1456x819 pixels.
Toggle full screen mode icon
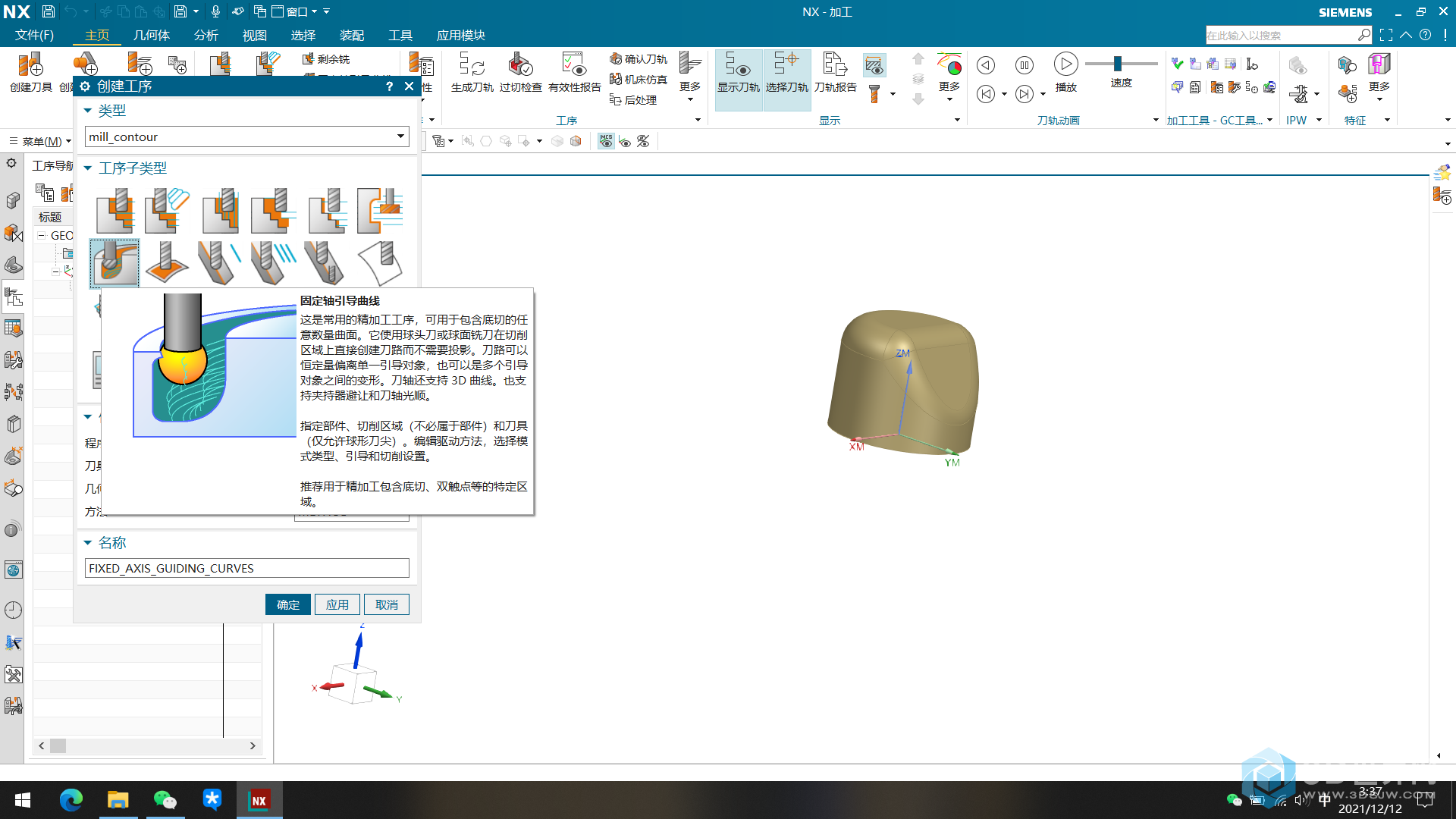coord(1386,35)
